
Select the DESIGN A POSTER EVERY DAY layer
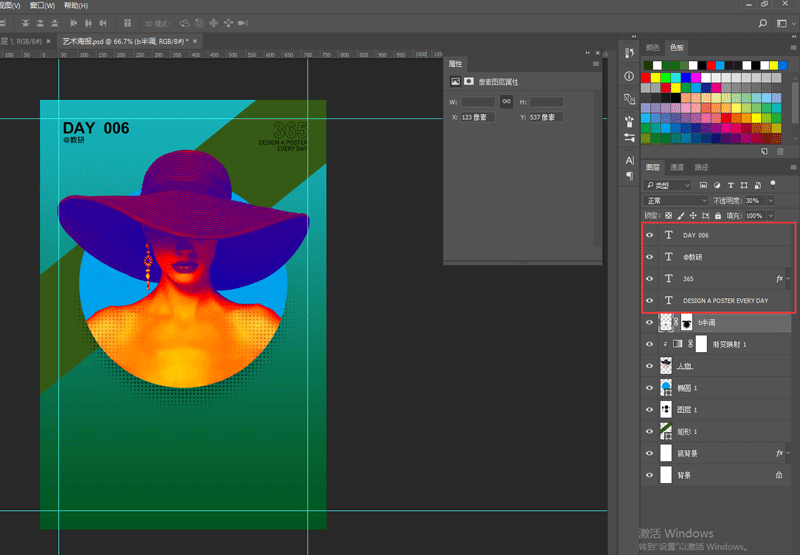point(725,301)
